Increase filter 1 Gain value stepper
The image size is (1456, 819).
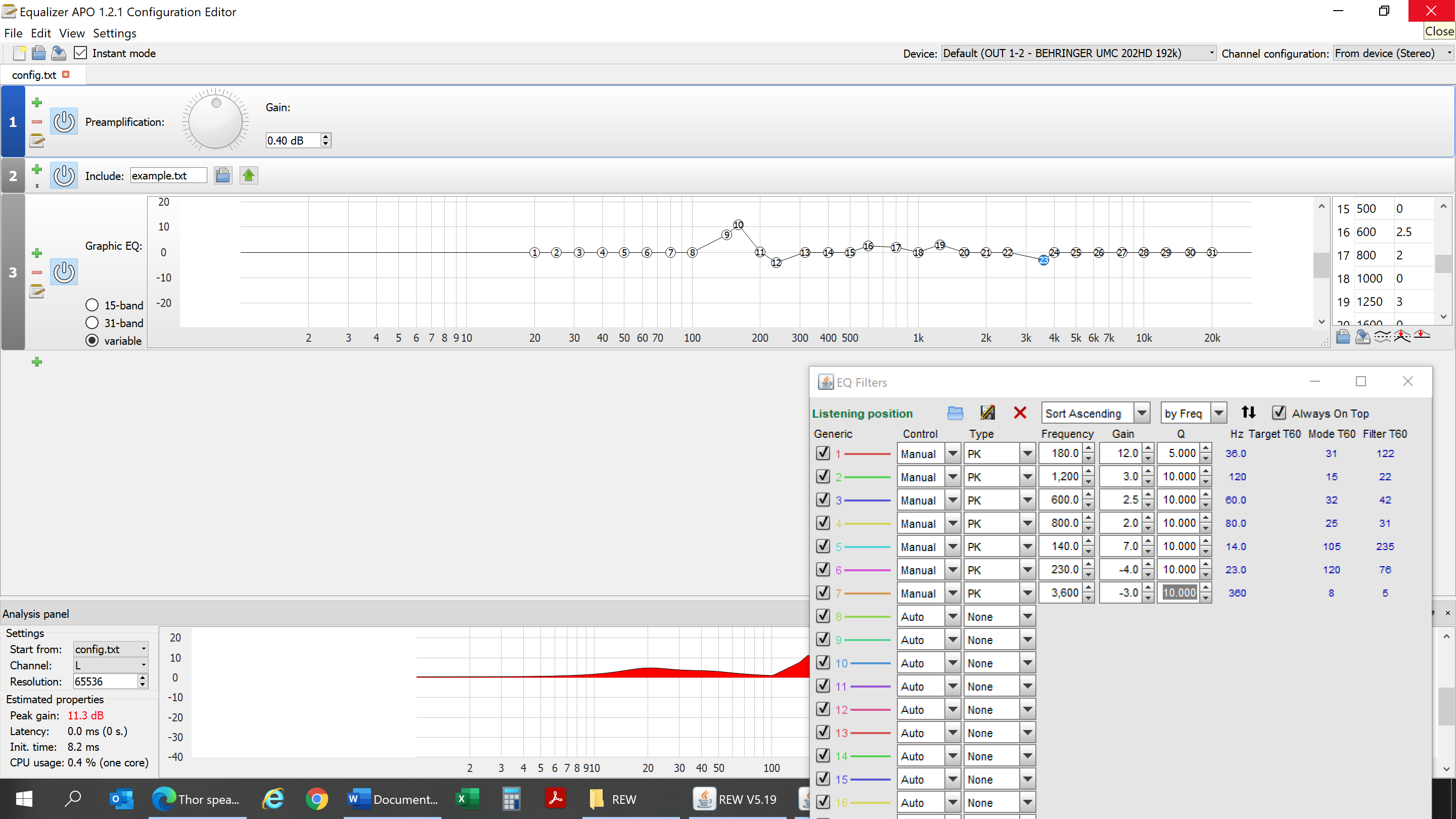tap(1148, 448)
